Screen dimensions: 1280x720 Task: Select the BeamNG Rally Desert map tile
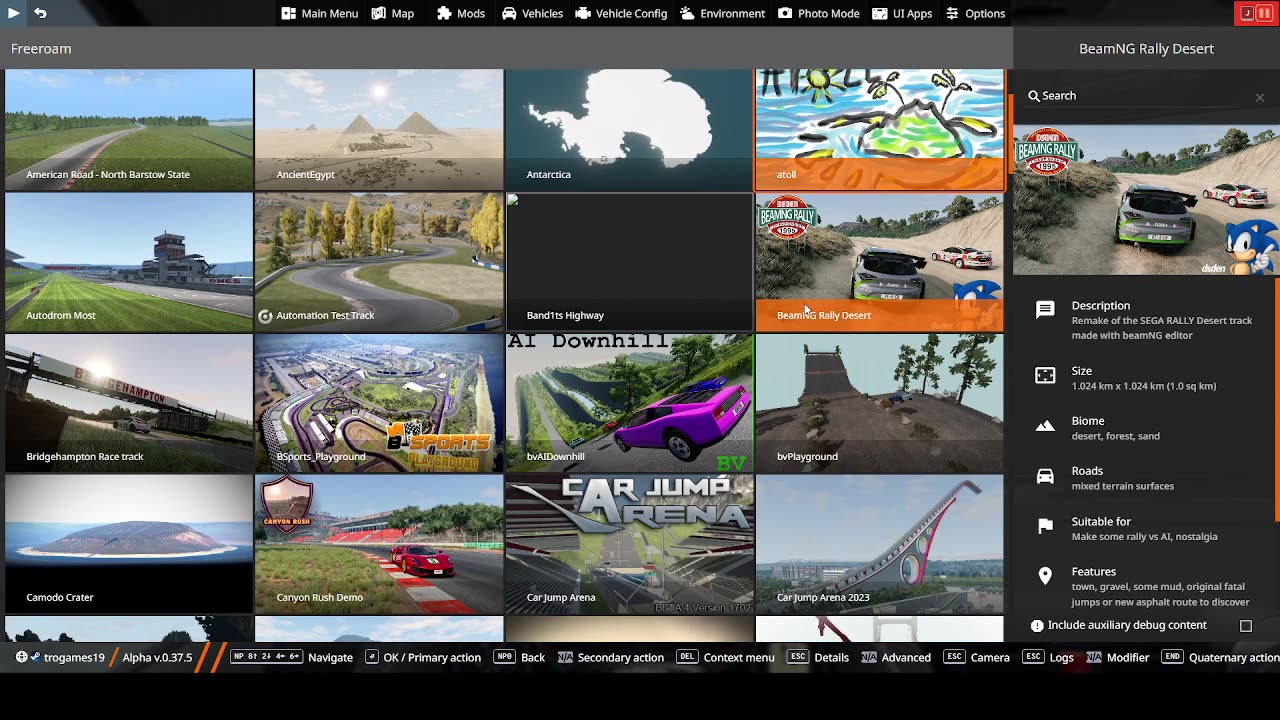[880, 262]
